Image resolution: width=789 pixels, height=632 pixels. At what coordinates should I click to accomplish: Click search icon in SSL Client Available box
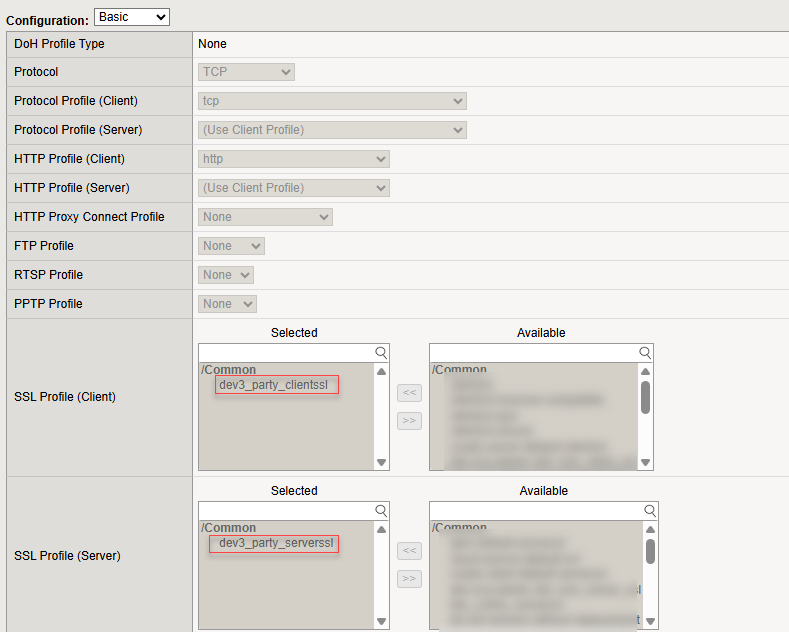[645, 353]
